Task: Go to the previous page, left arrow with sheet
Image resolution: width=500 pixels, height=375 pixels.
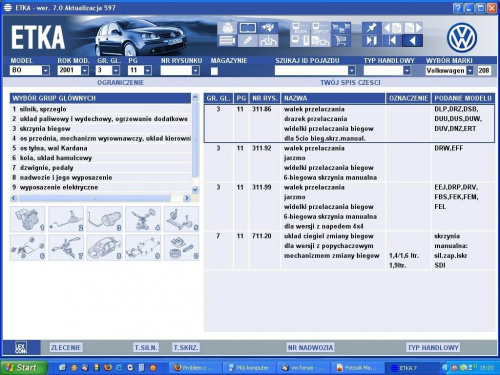Action: pyautogui.click(x=392, y=28)
